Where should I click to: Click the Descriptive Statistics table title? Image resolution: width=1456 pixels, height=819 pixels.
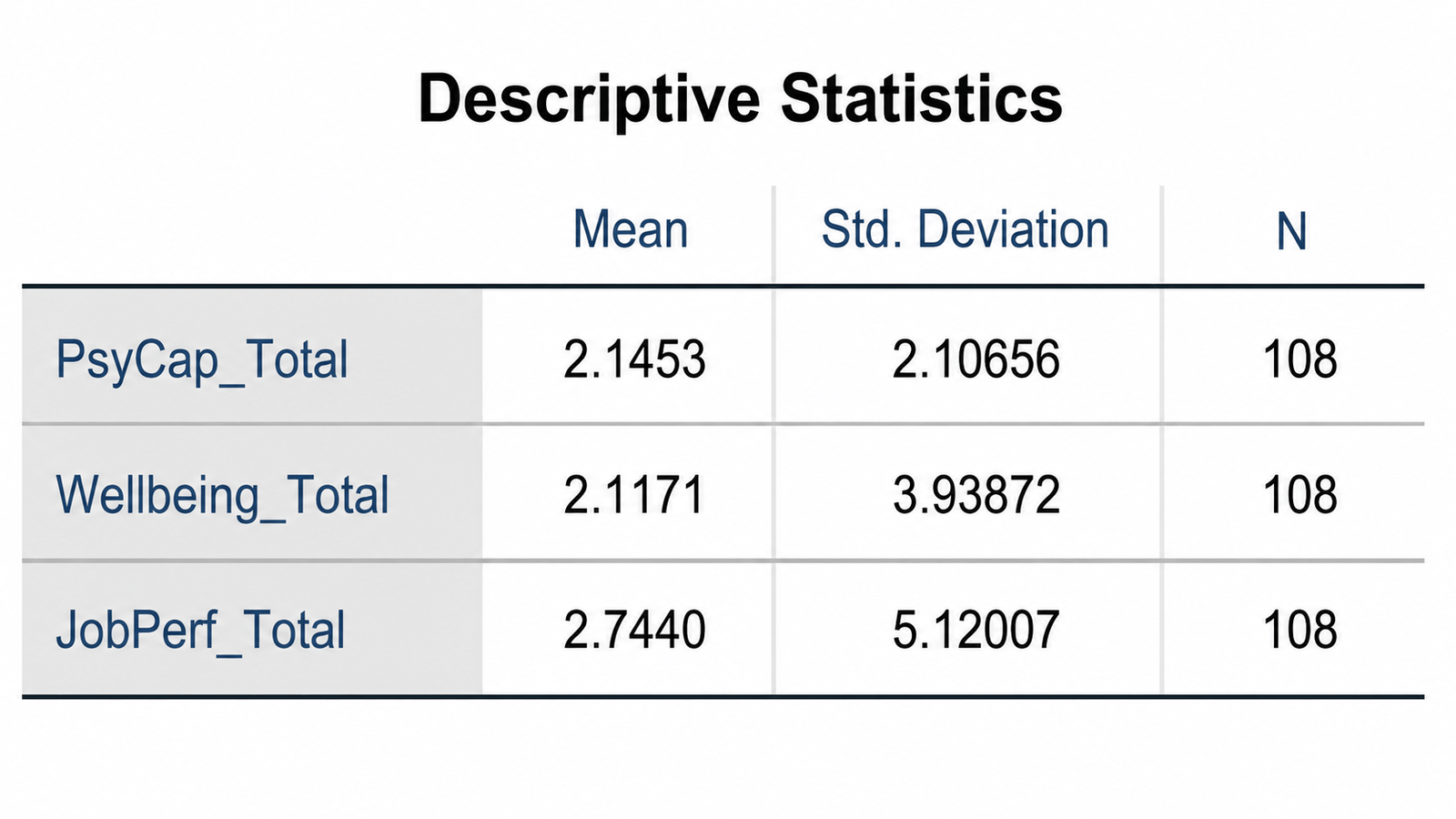point(740,99)
